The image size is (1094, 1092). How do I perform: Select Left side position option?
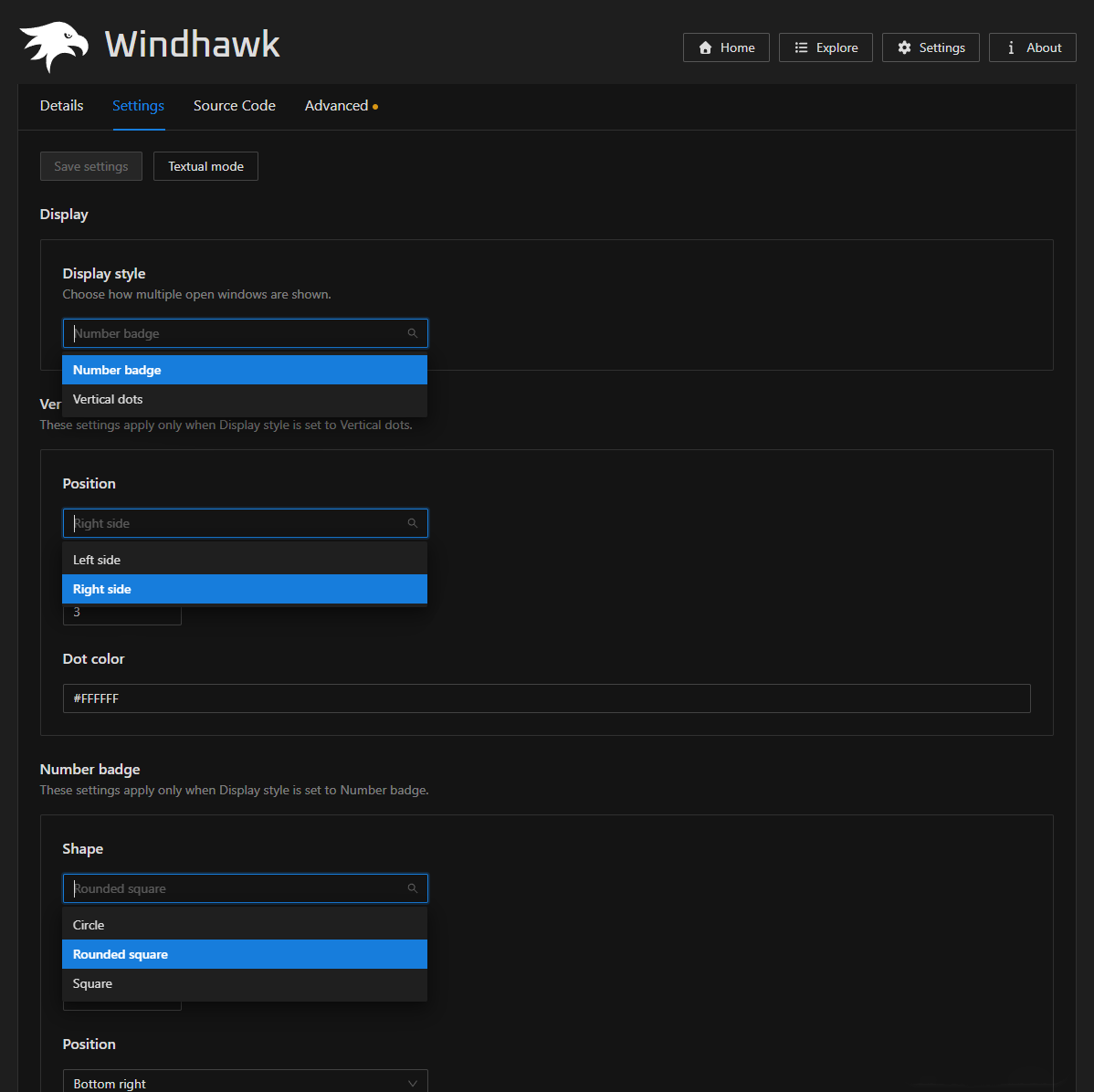(x=244, y=560)
